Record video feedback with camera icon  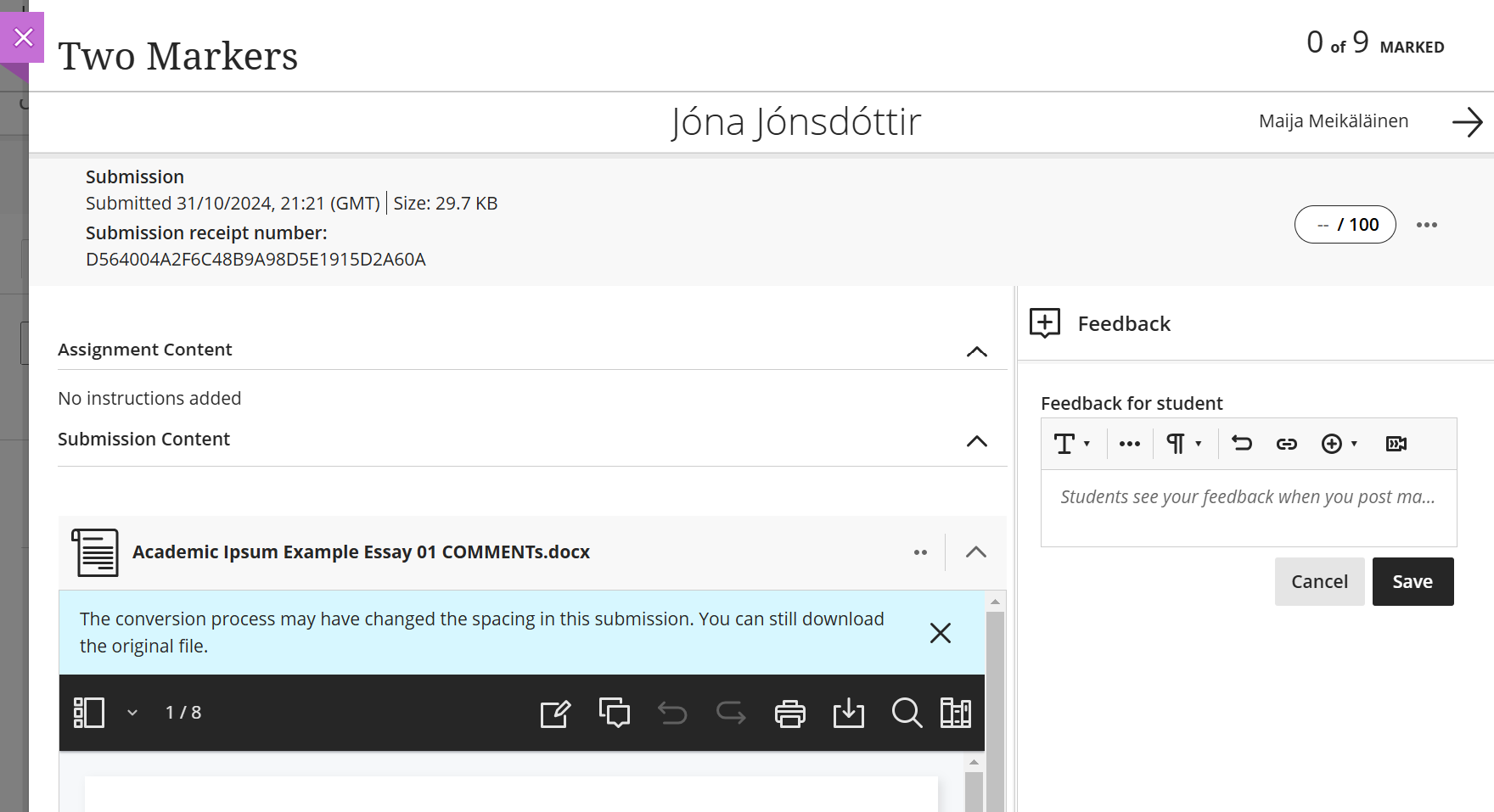pyautogui.click(x=1396, y=444)
